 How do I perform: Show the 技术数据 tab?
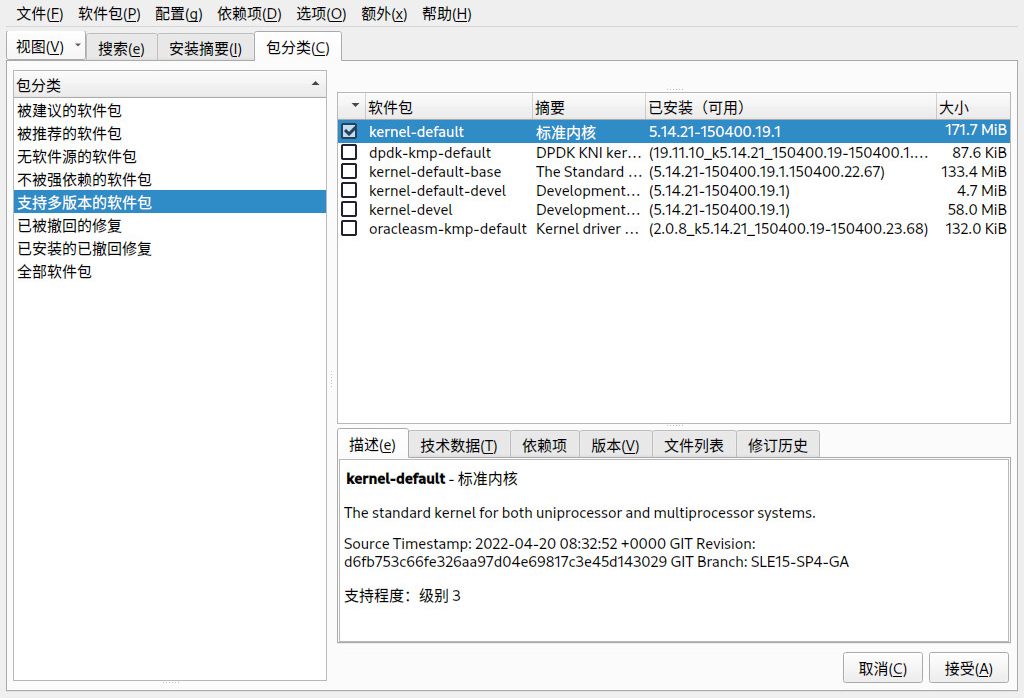(x=458, y=445)
